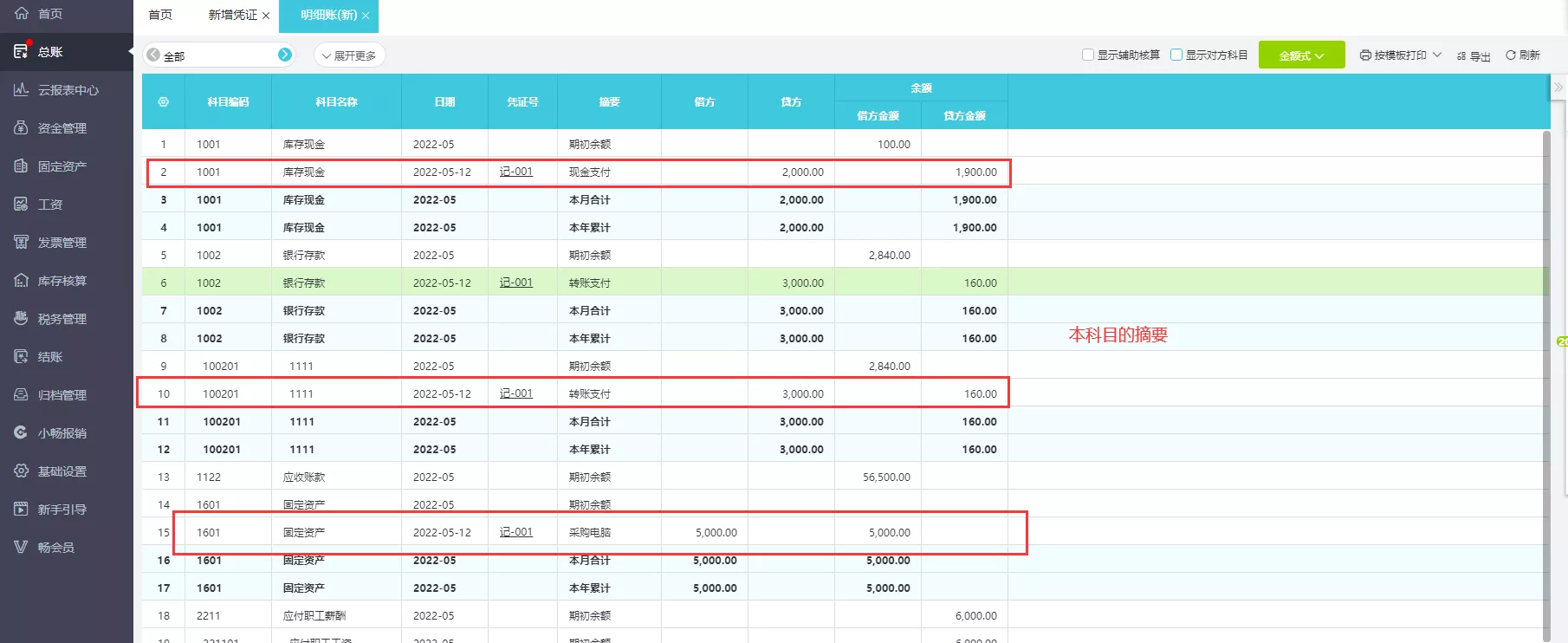Collapse the right side panel arrow
This screenshot has width=1568, height=643.
(x=1558, y=88)
